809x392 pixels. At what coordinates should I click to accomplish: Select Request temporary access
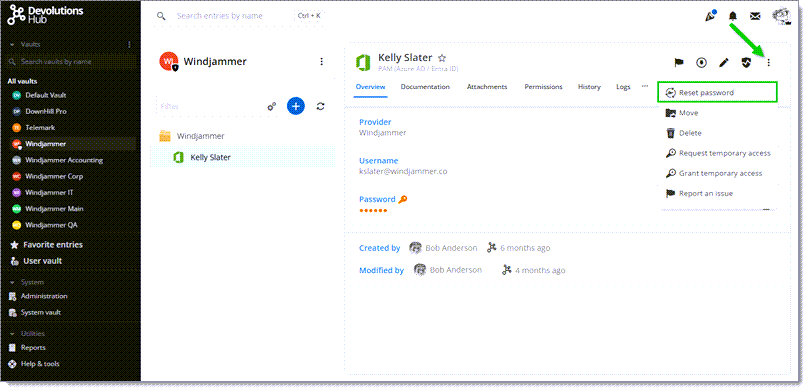click(x=717, y=153)
